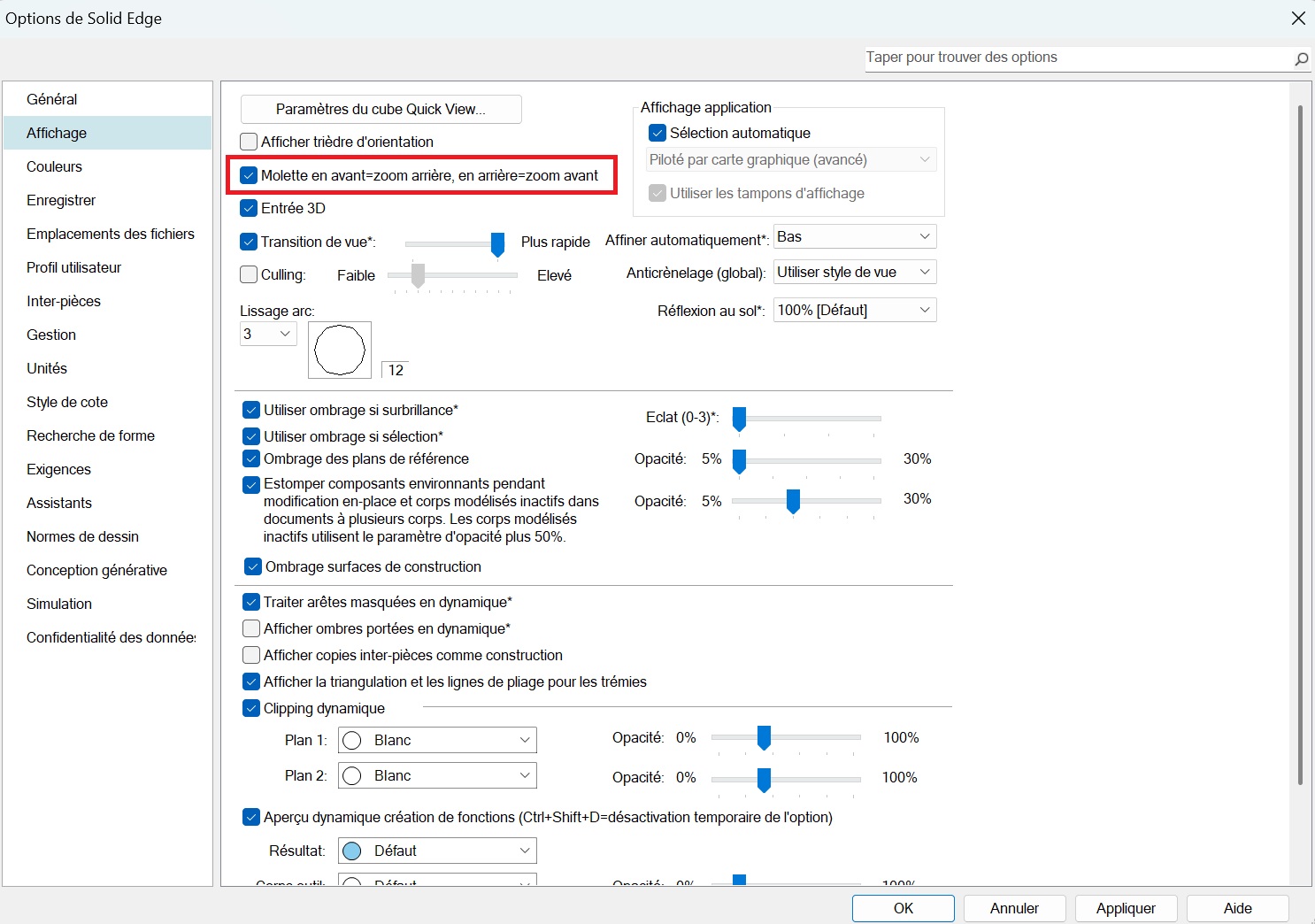The image size is (1315, 924).
Task: Toggle Estomper composants environnants checkbox
Action: click(251, 484)
